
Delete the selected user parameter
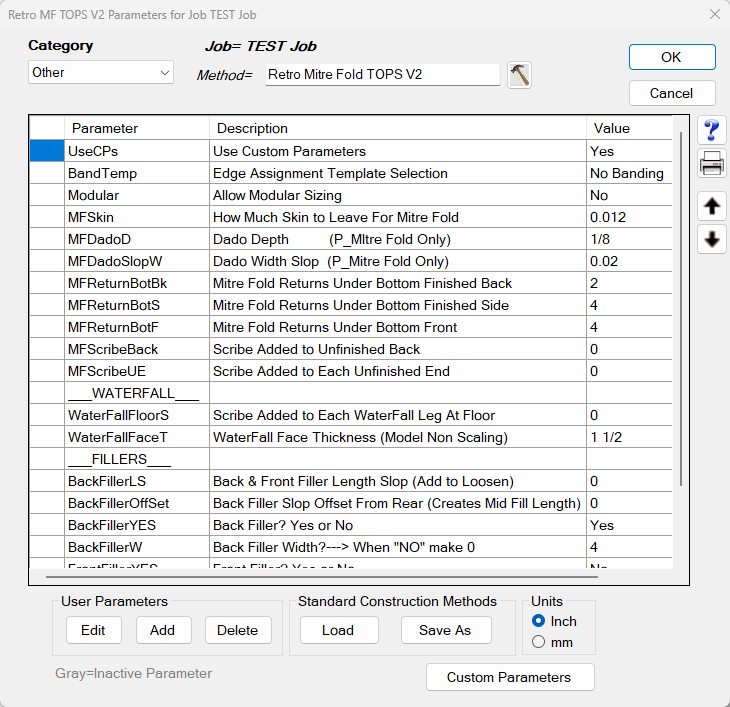coord(238,630)
